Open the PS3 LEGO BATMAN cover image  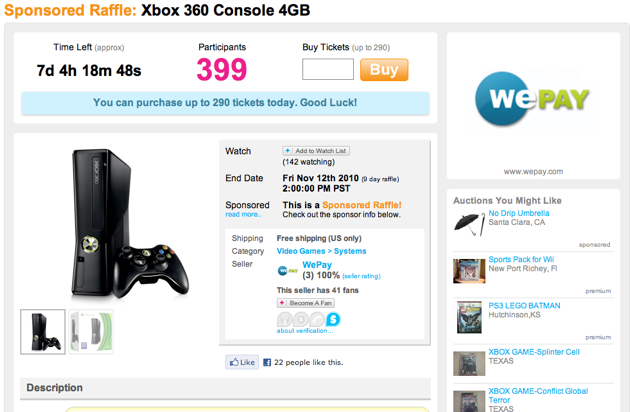[469, 318]
